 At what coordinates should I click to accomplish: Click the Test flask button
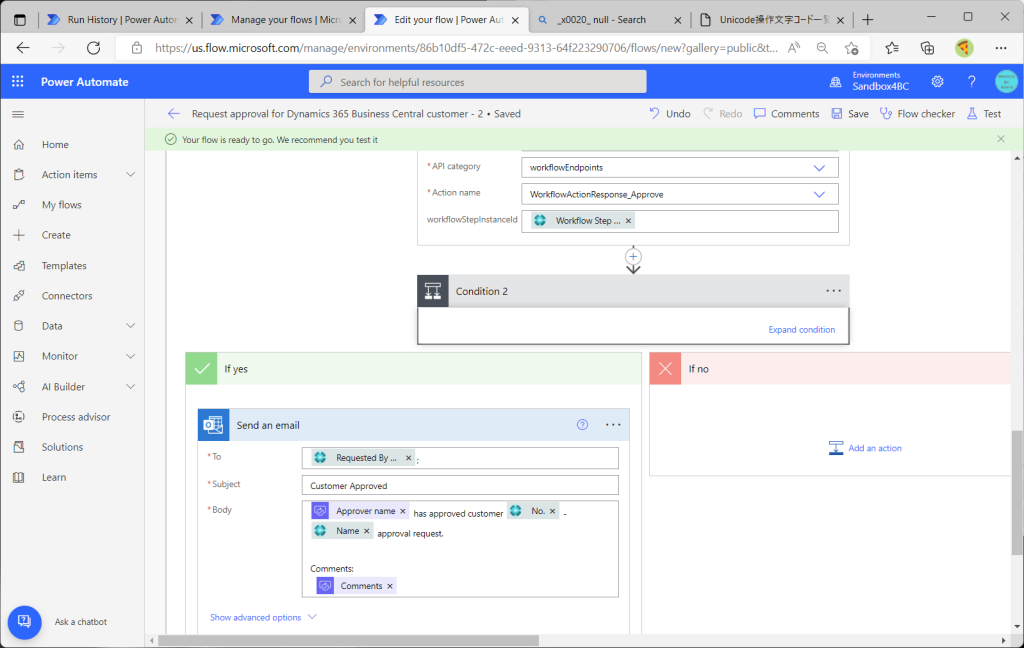pos(984,114)
